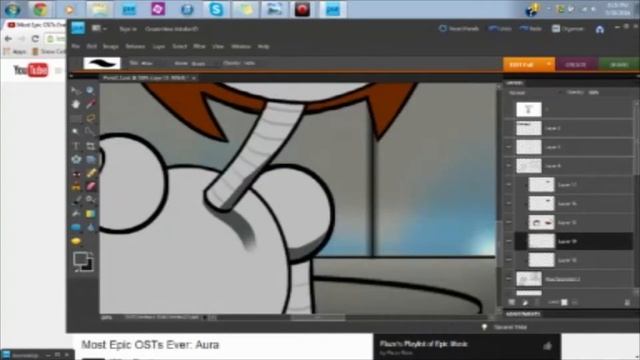
Task: Expand the EDIT Full tab arrow
Action: click(549, 64)
